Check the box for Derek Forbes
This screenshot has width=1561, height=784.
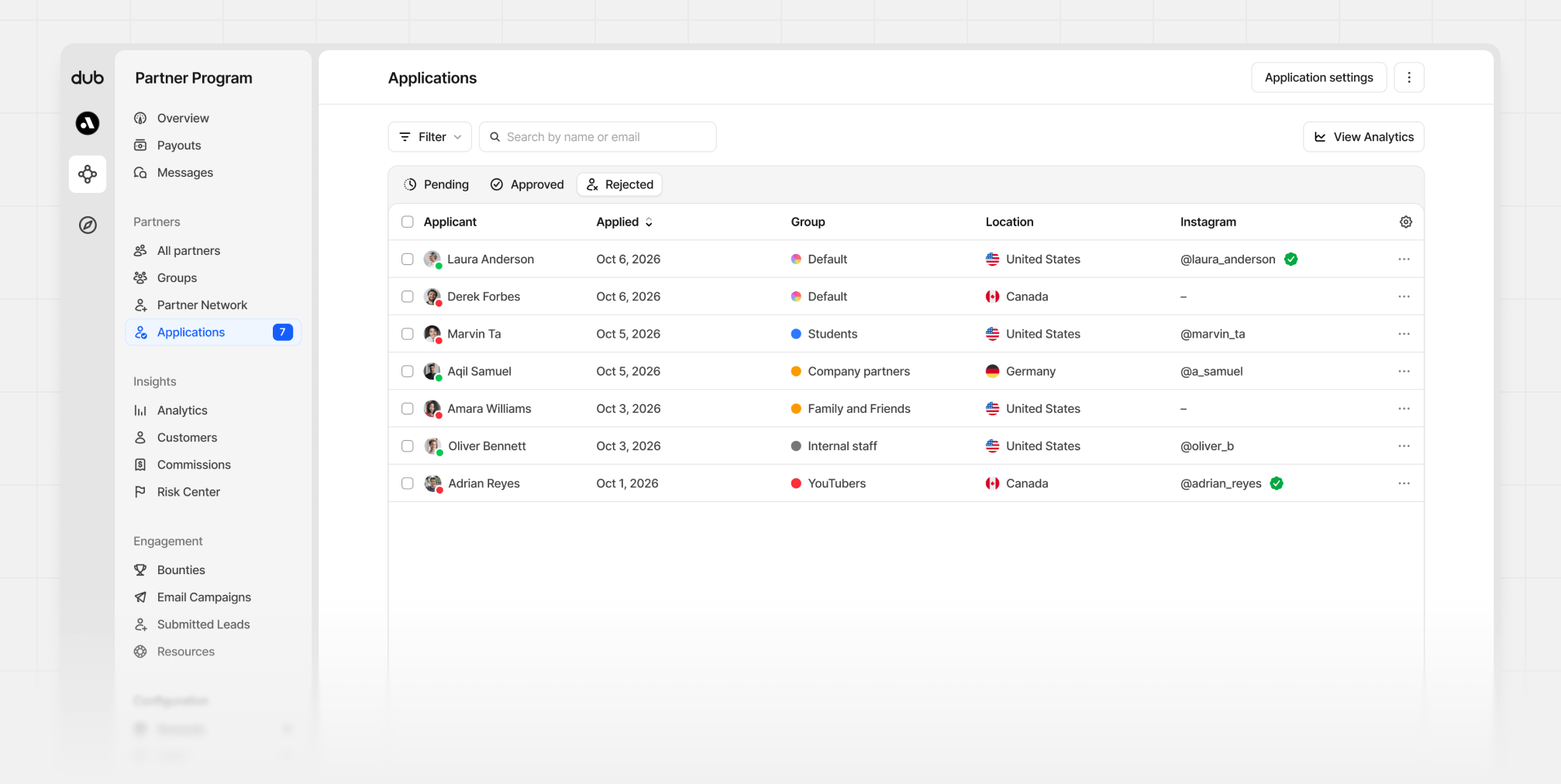pyautogui.click(x=407, y=297)
